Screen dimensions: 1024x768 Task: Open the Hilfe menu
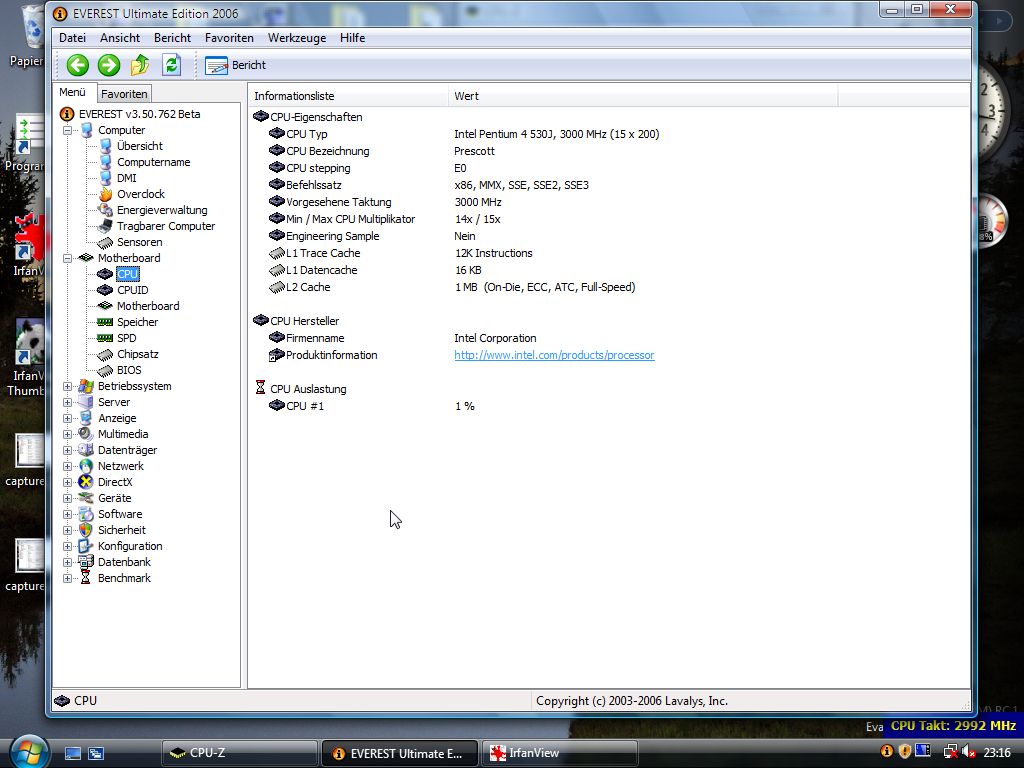click(x=352, y=38)
